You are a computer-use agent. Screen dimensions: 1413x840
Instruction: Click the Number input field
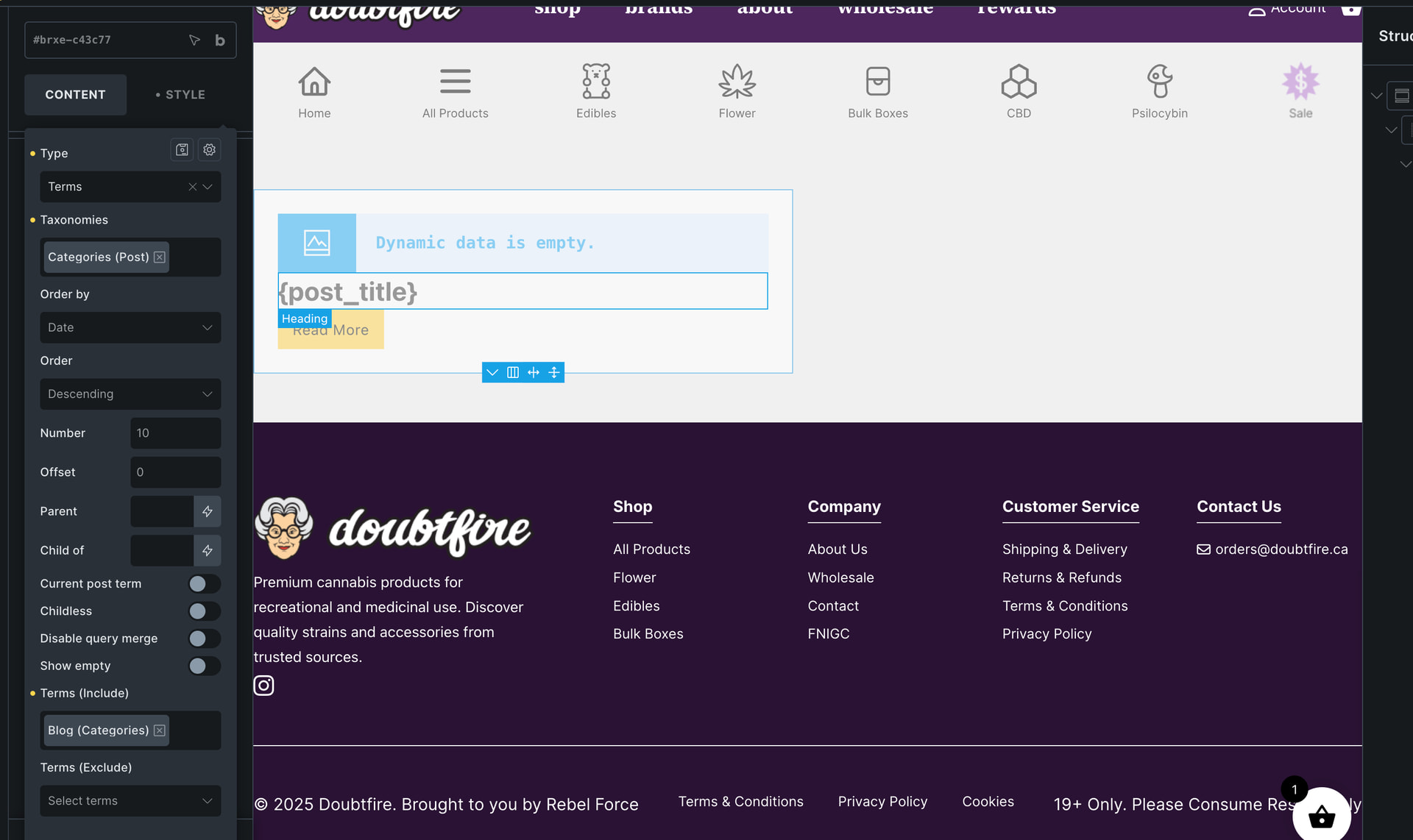tap(175, 433)
